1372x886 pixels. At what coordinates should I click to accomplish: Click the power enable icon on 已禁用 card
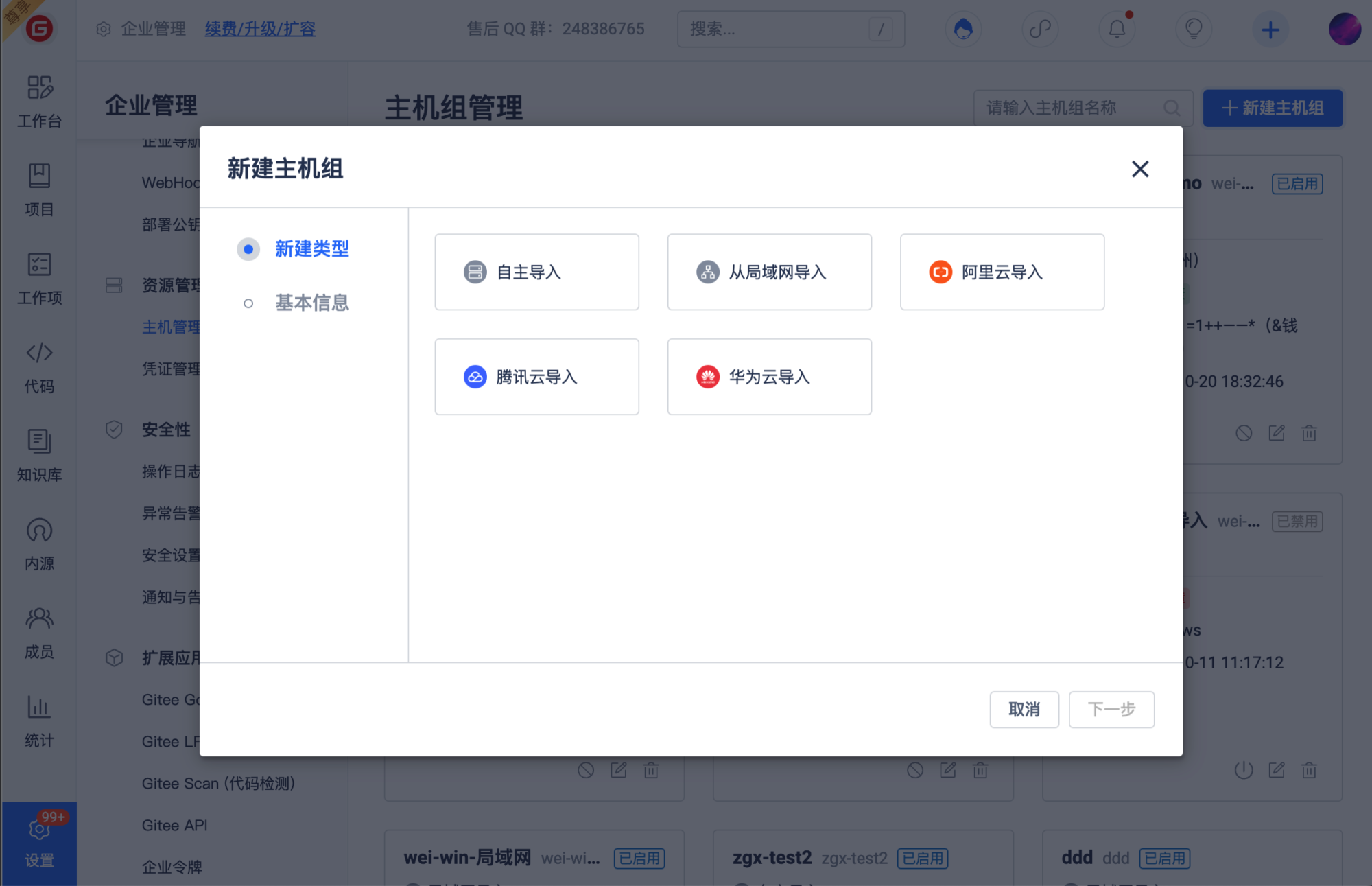1244,770
